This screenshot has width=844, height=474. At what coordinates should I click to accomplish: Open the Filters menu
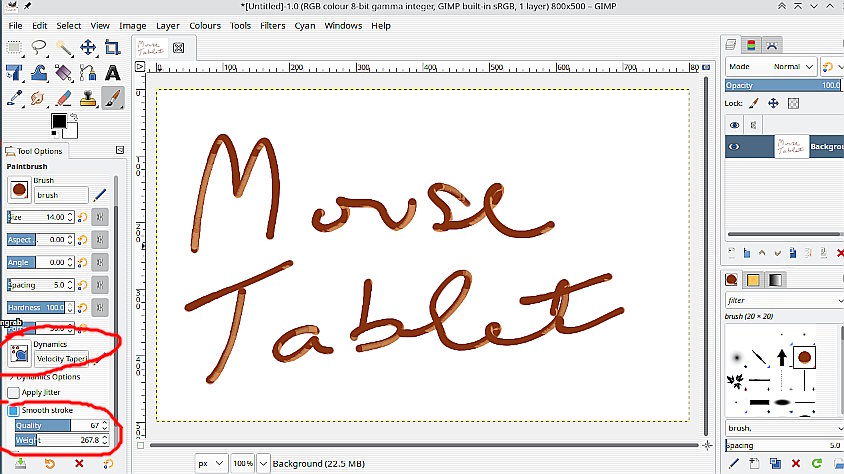(273, 25)
